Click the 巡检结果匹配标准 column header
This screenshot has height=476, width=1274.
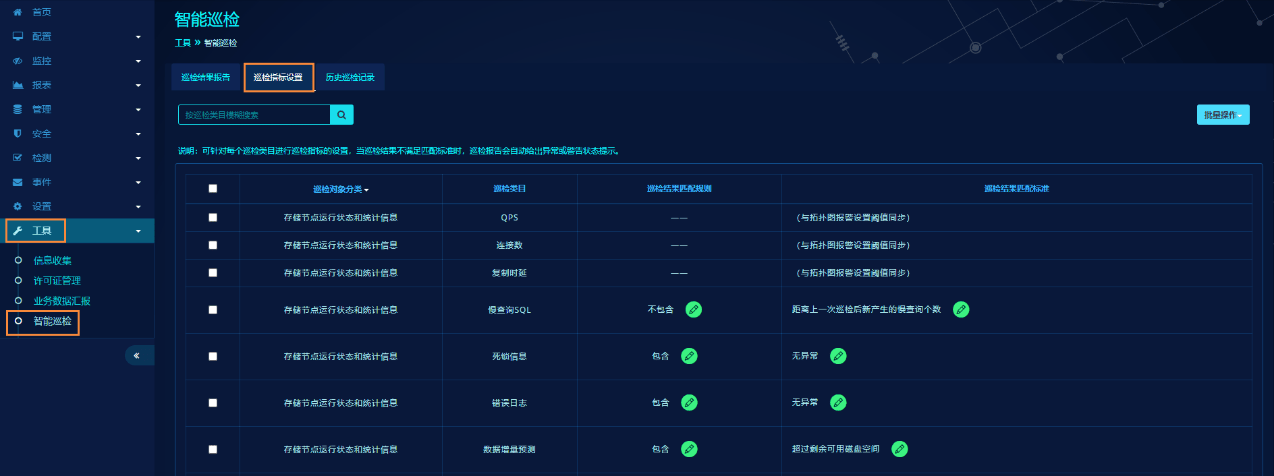pos(1016,188)
